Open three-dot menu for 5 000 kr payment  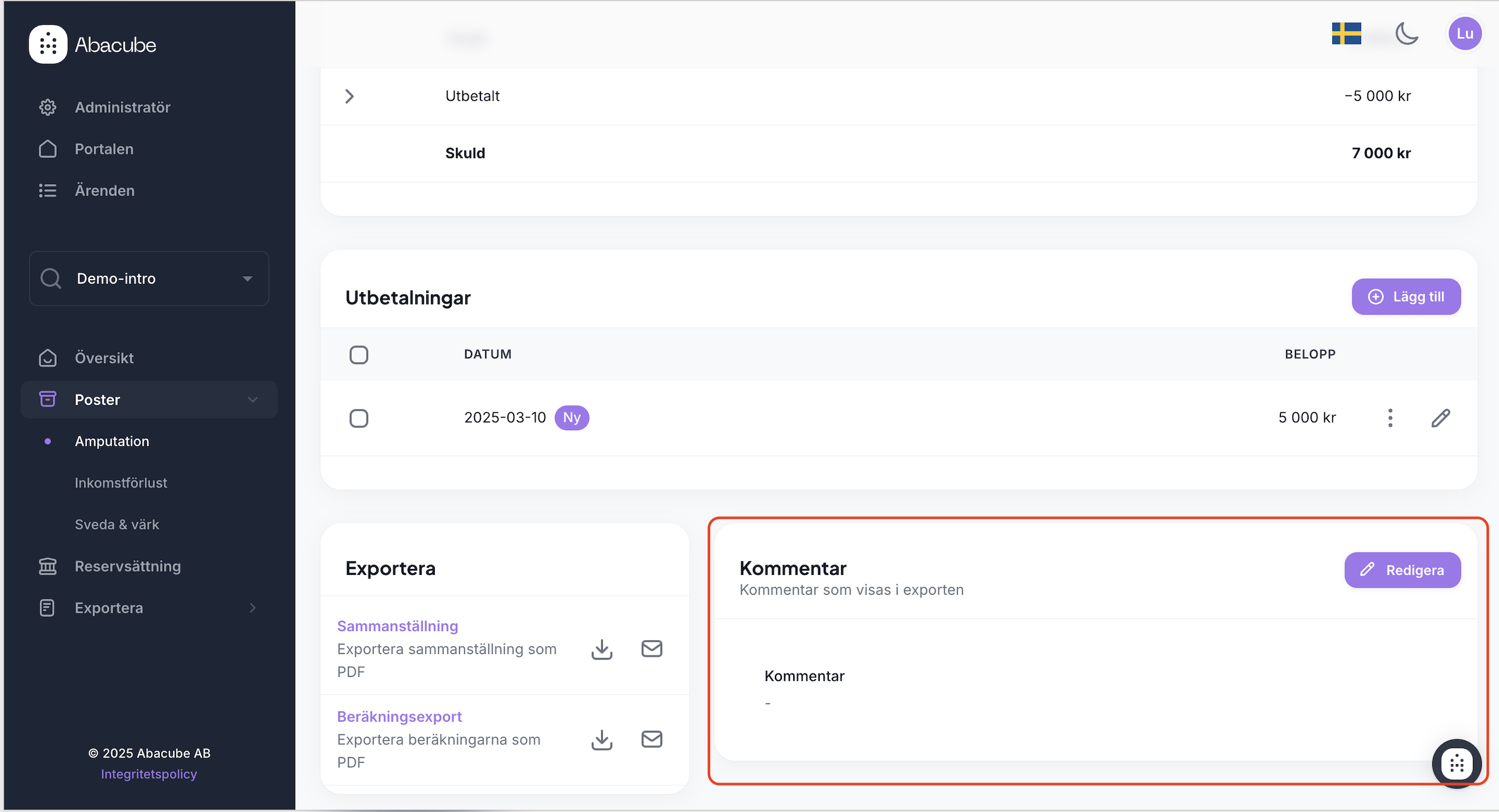(1390, 418)
